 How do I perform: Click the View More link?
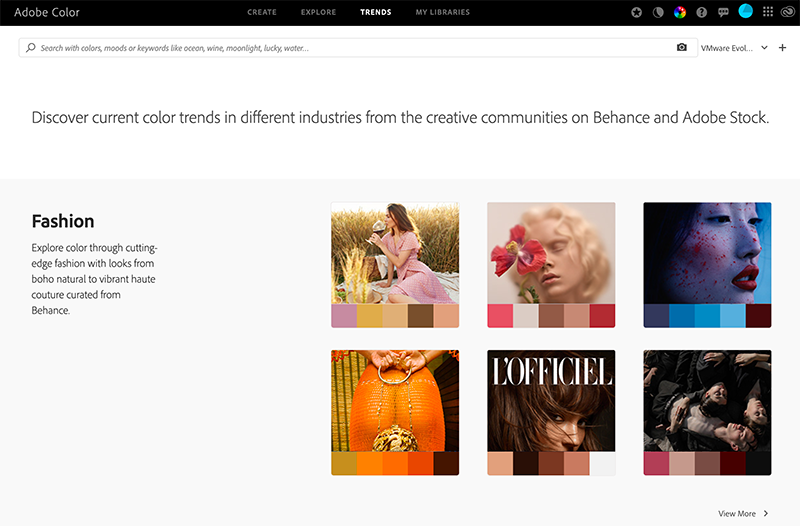click(x=737, y=513)
